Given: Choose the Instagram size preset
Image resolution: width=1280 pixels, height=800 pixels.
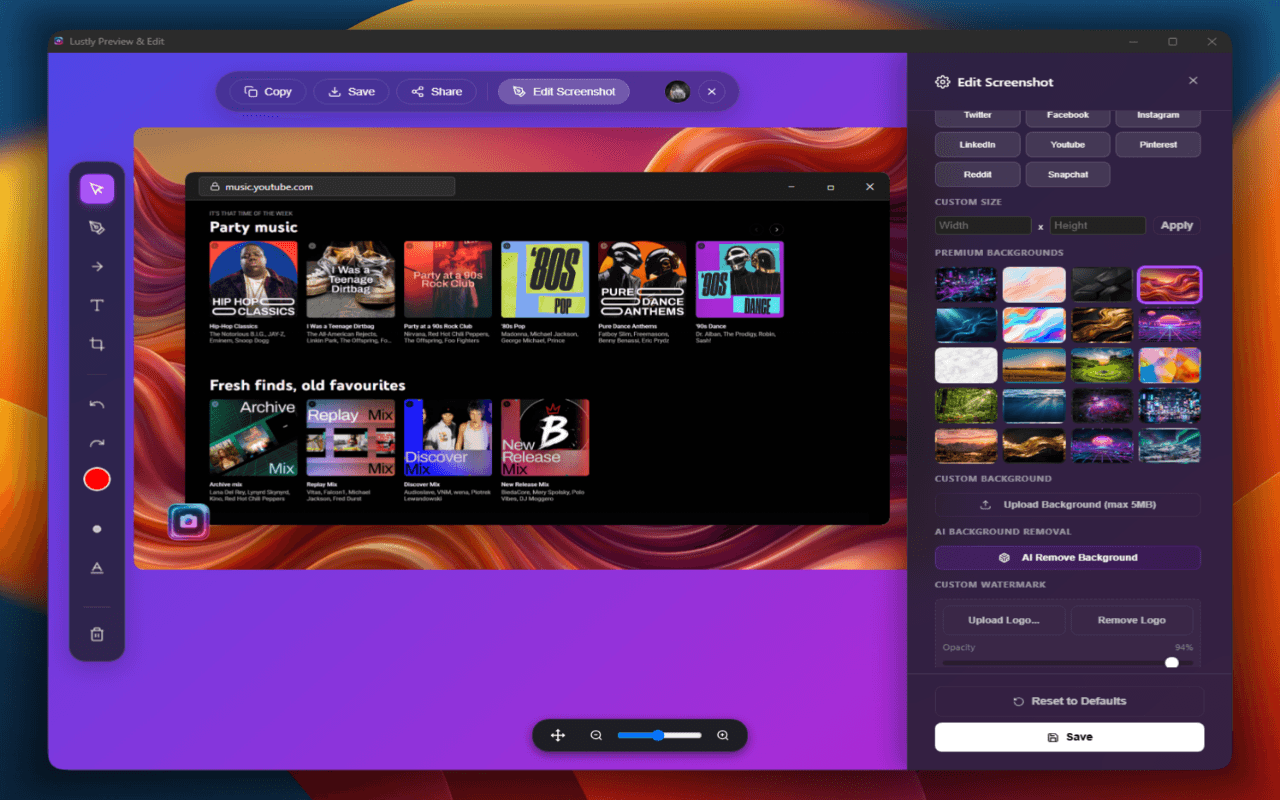Looking at the screenshot, I should 1158,115.
